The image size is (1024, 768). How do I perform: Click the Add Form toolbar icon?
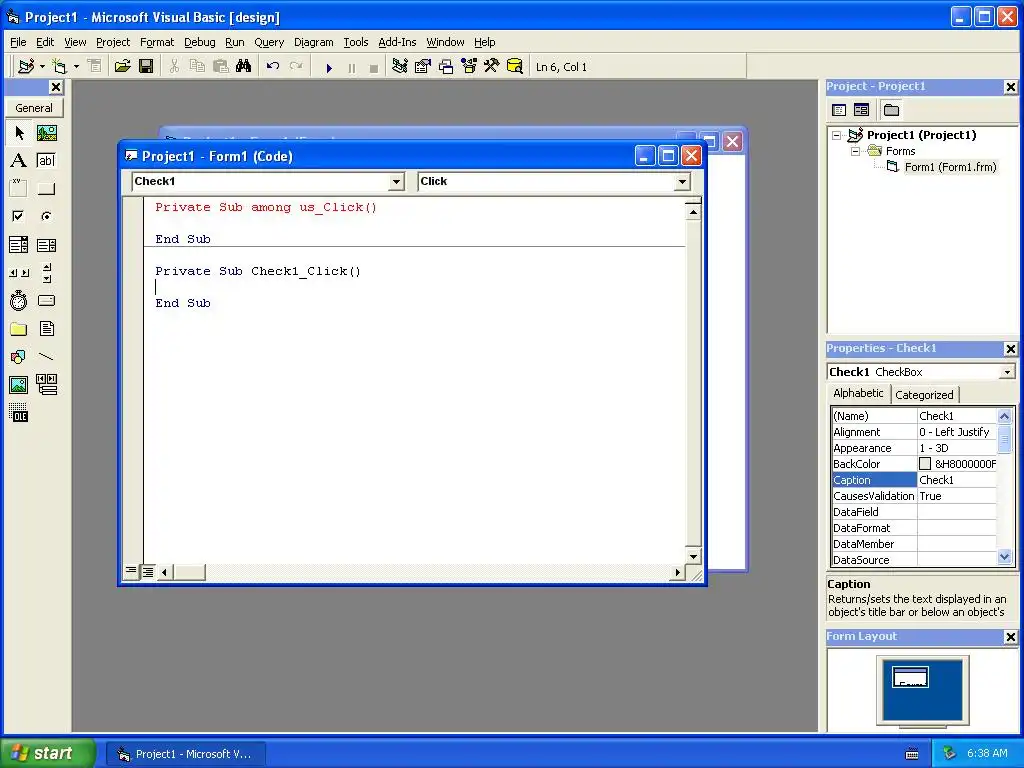pyautogui.click(x=59, y=67)
